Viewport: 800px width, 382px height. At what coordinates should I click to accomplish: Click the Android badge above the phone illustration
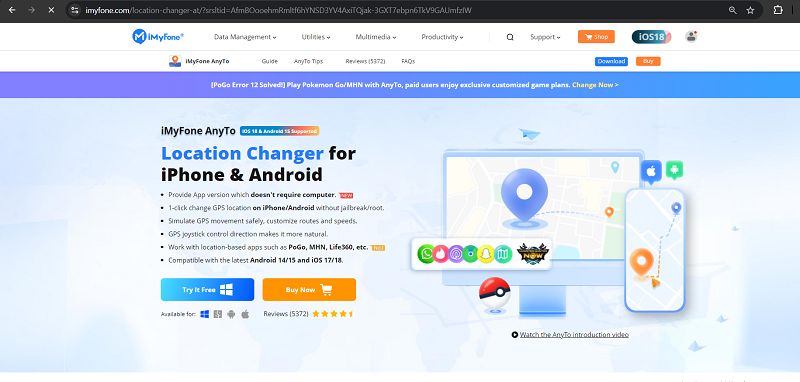coord(674,170)
